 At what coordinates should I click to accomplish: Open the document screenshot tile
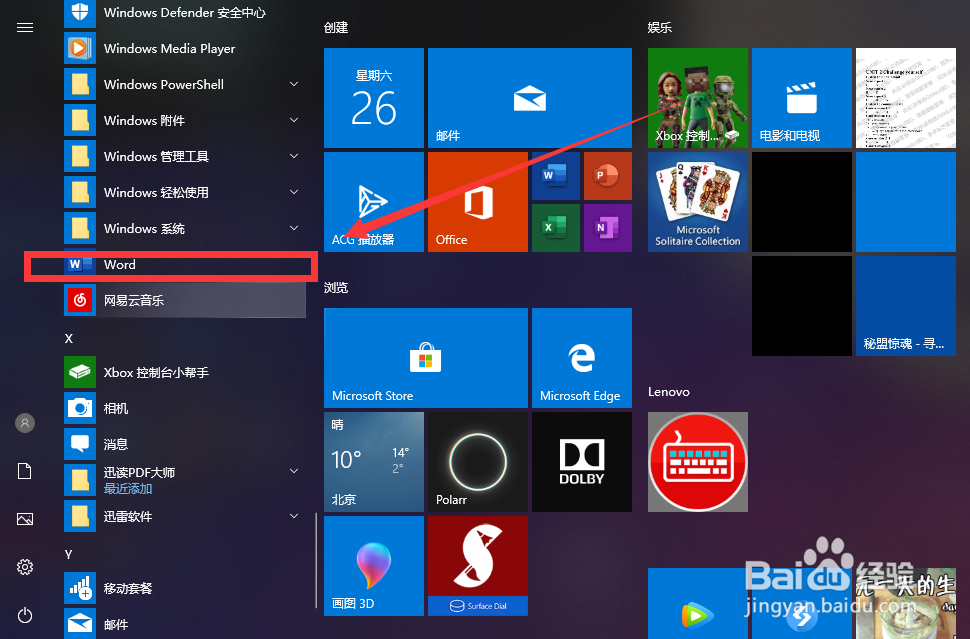coord(906,98)
